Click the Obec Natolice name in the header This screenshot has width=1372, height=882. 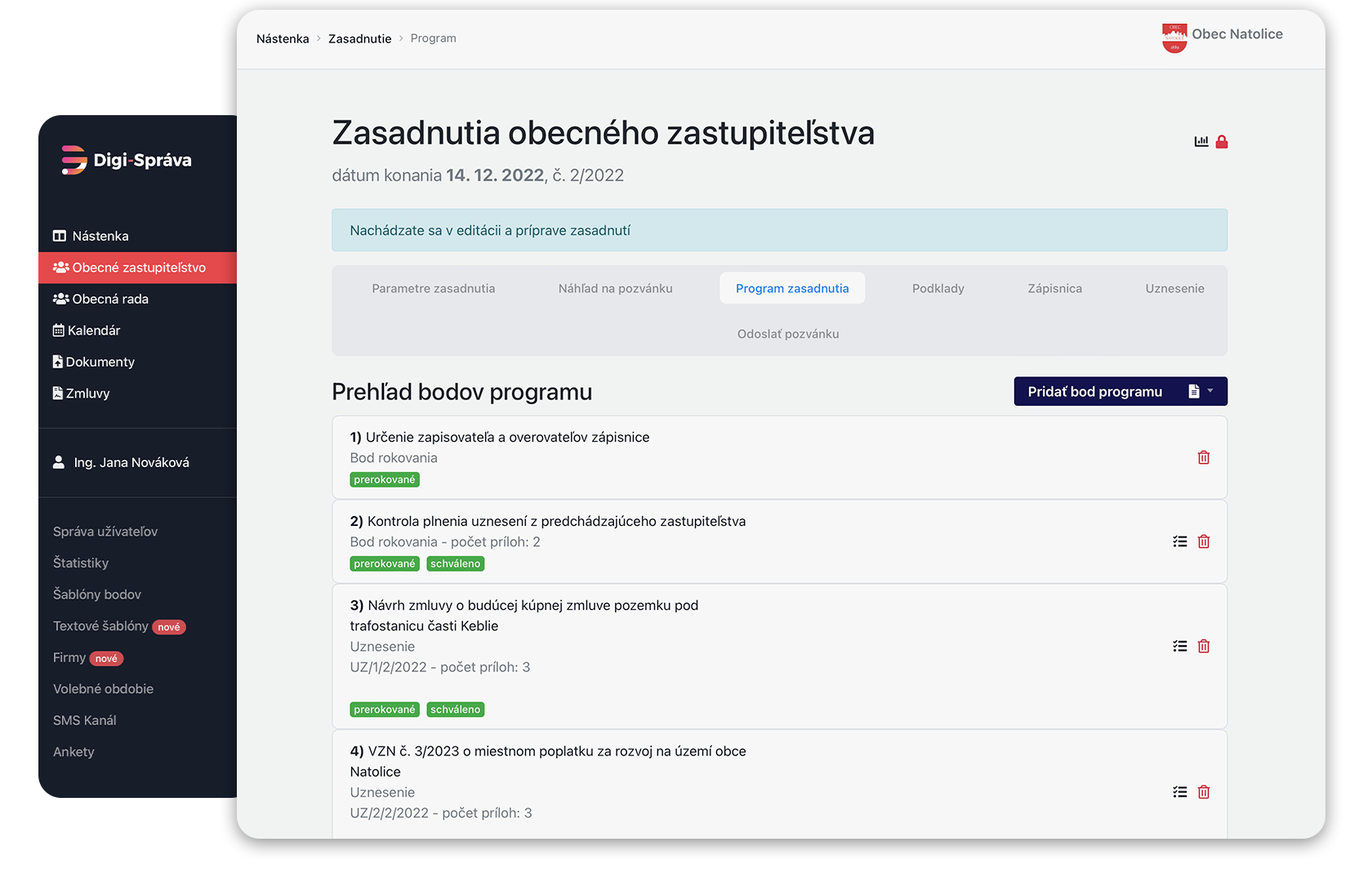(1237, 34)
